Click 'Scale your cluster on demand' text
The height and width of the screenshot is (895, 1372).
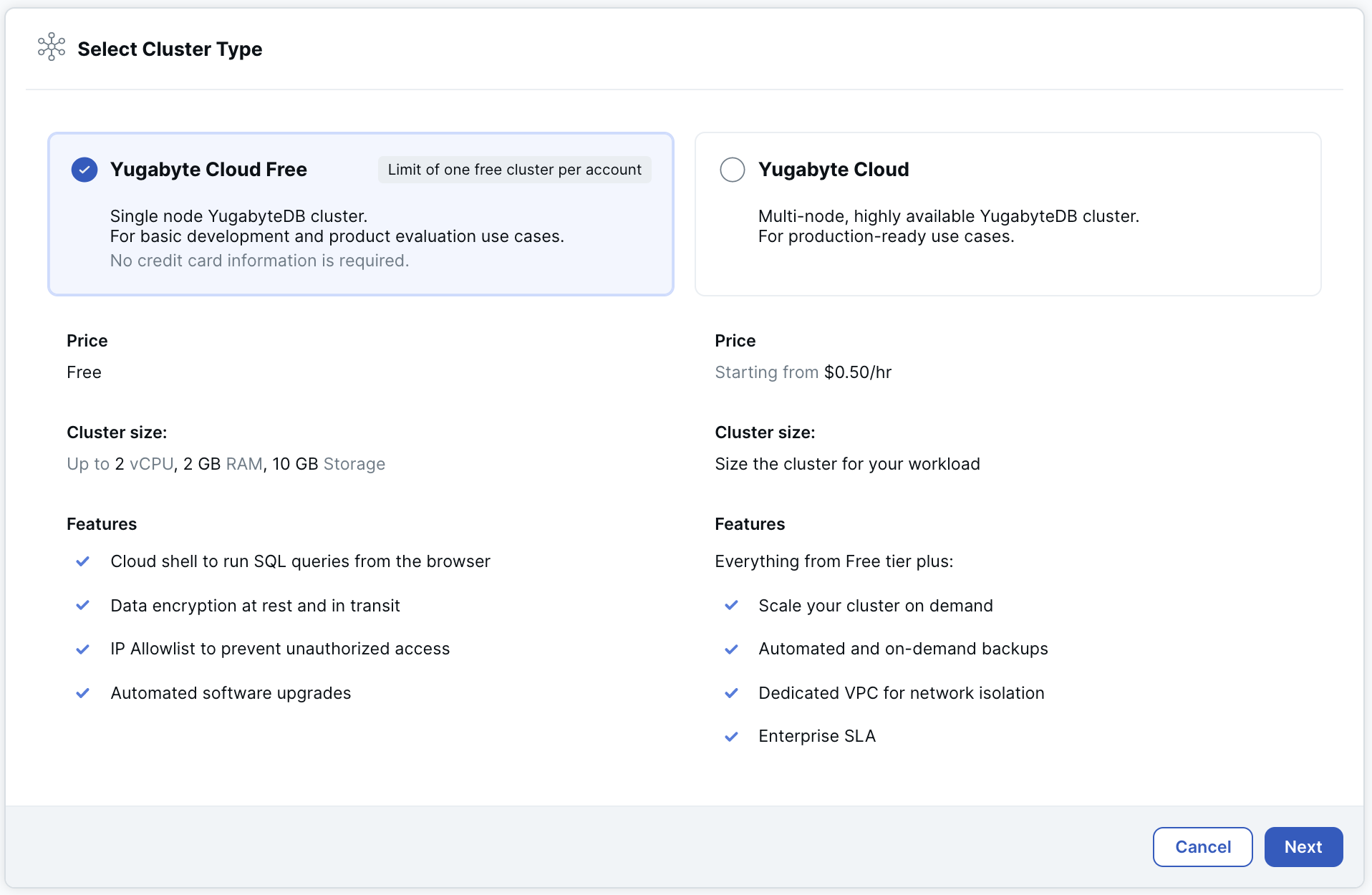[876, 606]
